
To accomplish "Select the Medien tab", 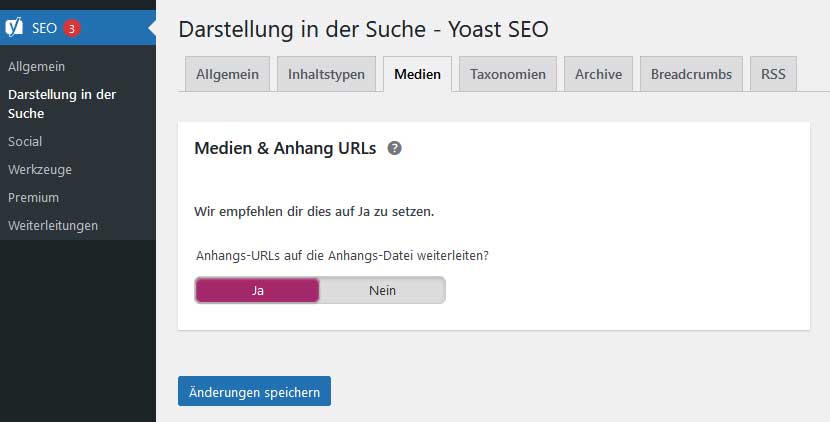I will tap(417, 74).
